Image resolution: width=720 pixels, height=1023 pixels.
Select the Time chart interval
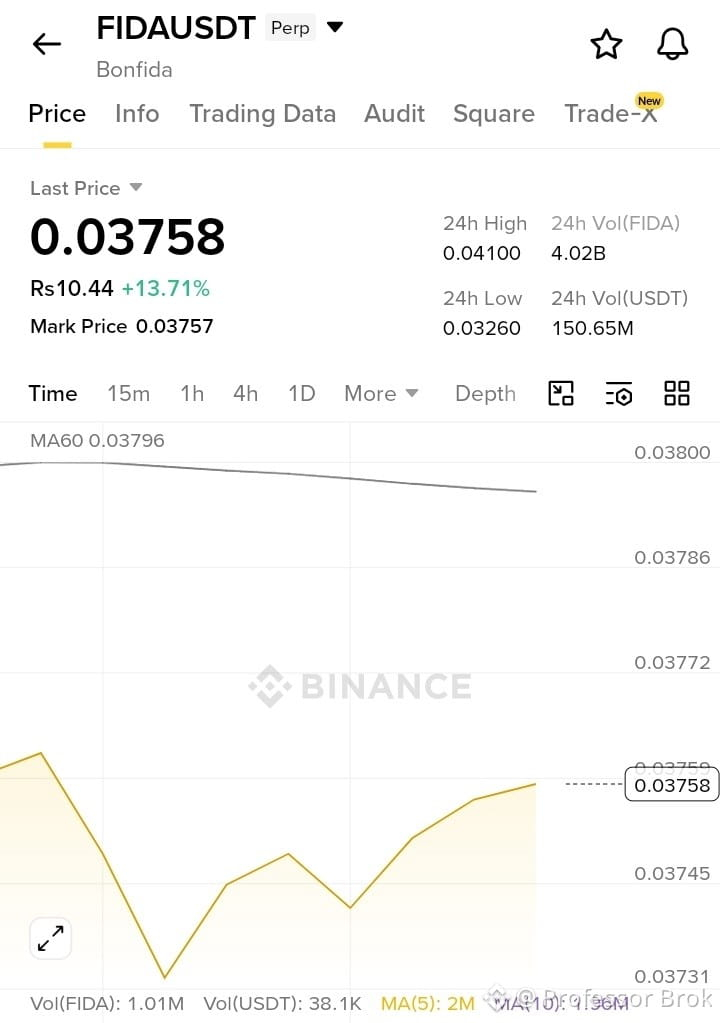point(53,393)
